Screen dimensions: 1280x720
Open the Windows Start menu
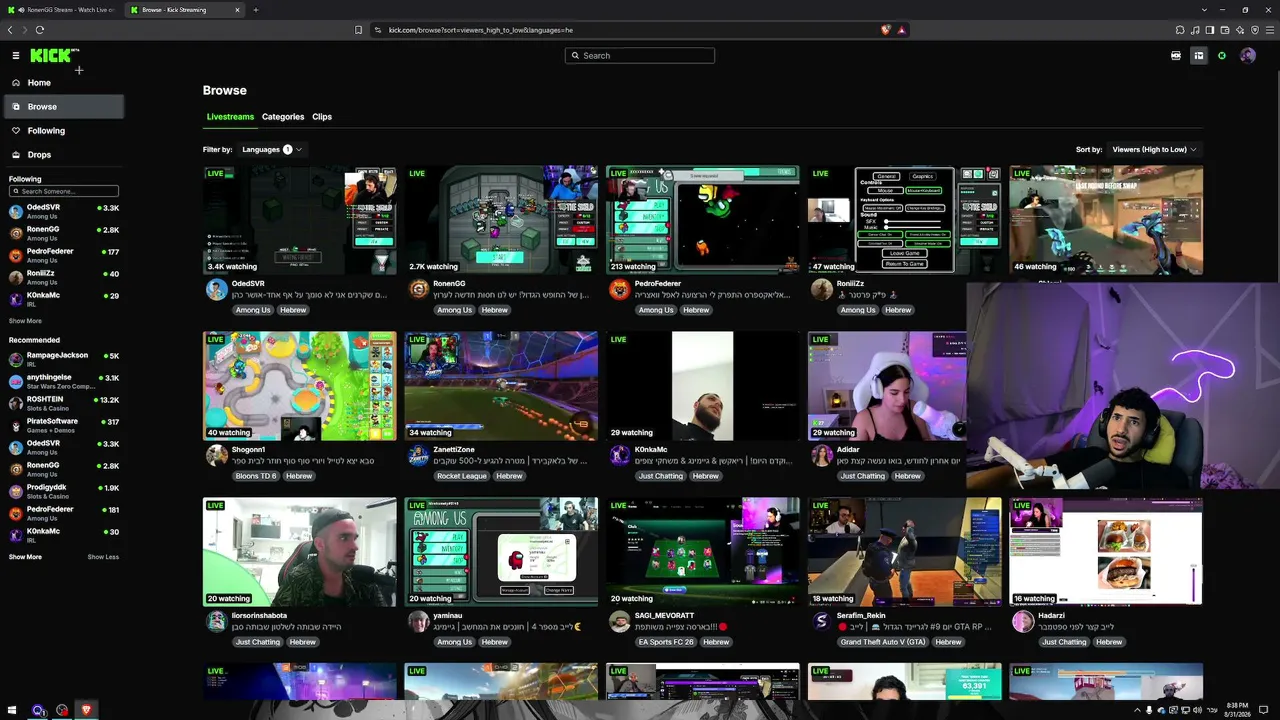pos(12,710)
